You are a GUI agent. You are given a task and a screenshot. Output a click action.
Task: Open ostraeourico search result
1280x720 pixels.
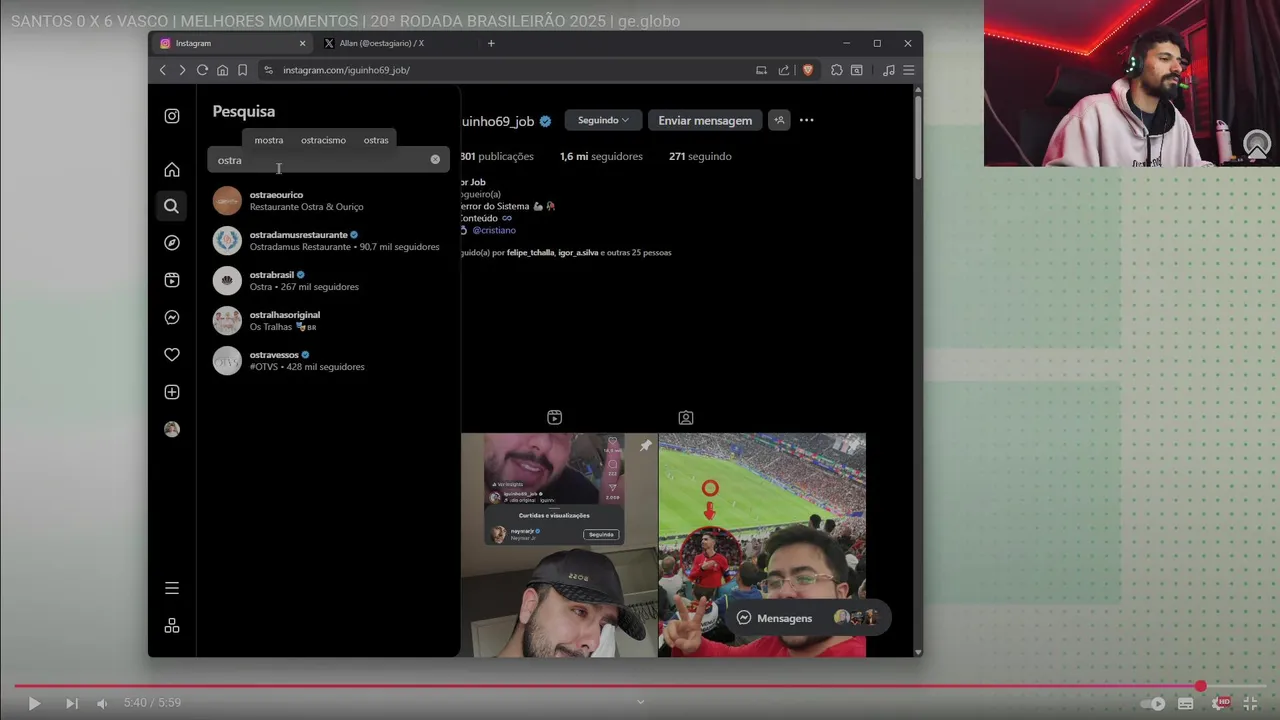(x=328, y=201)
